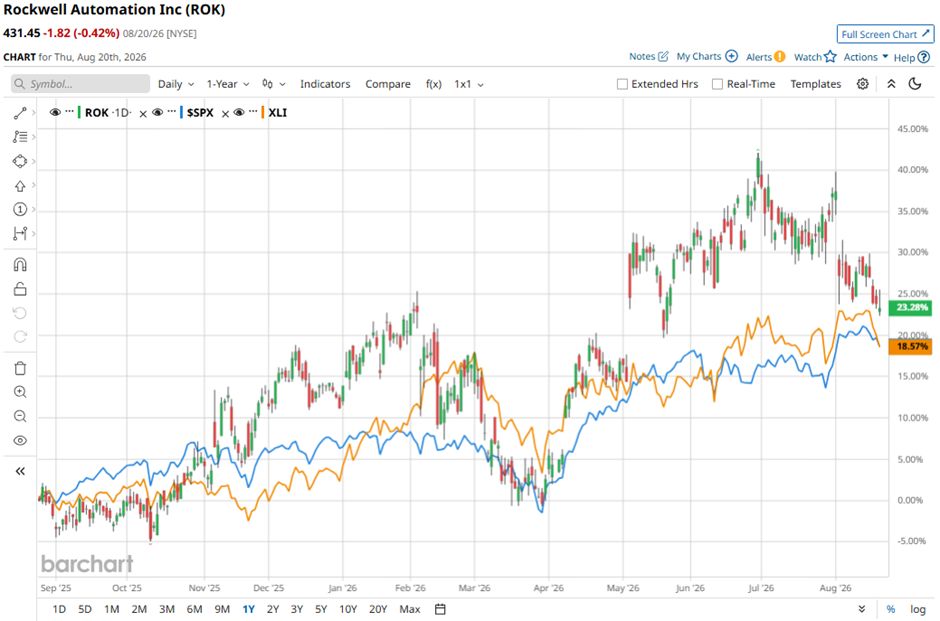The width and height of the screenshot is (940, 621).
Task: Open the Templates menu
Action: pos(815,84)
